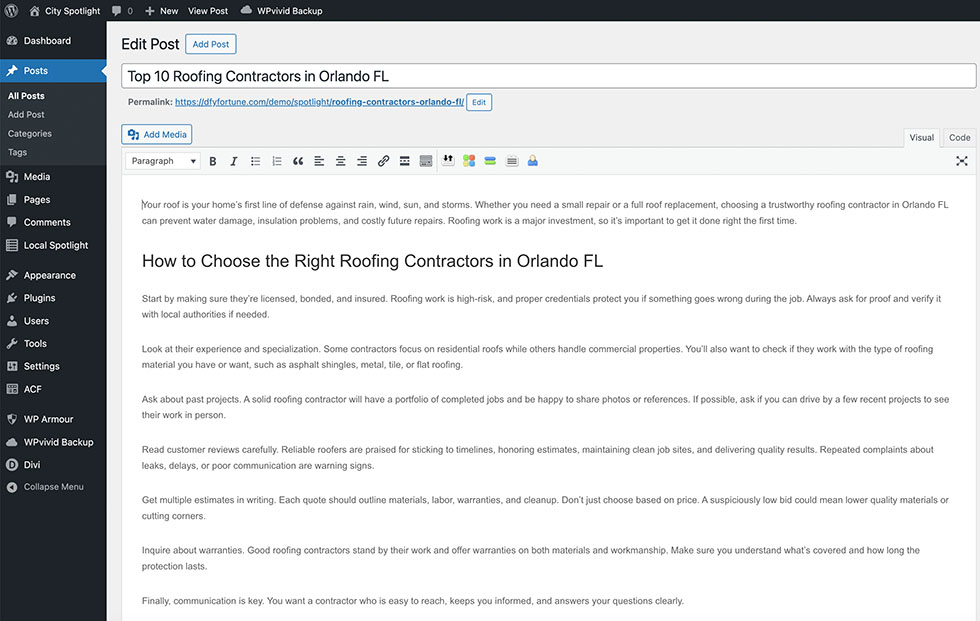The width and height of the screenshot is (980, 621).
Task: Open the Paragraph format dropdown
Action: pyautogui.click(x=162, y=161)
